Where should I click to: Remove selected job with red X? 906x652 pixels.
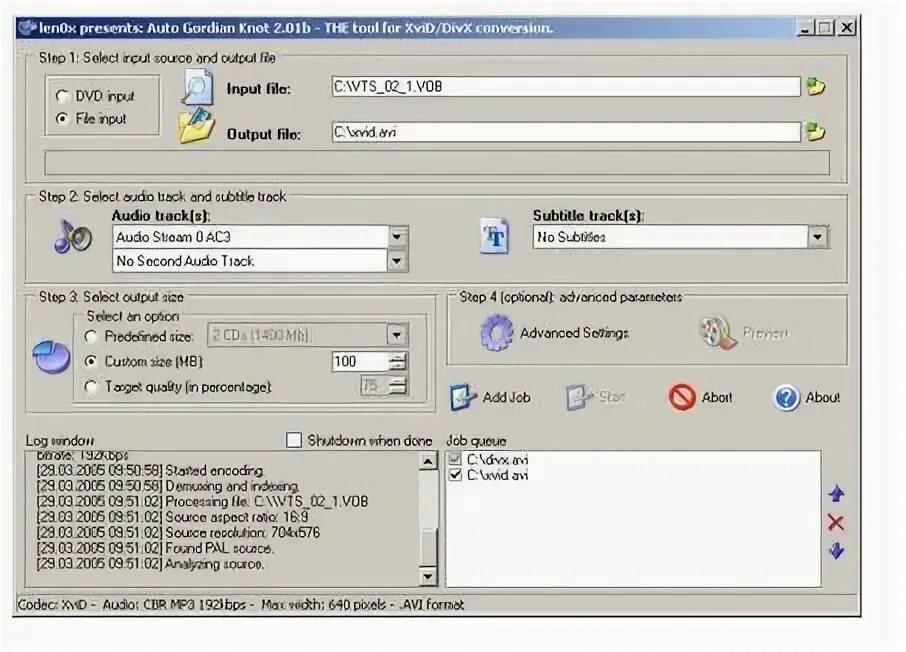coord(836,523)
